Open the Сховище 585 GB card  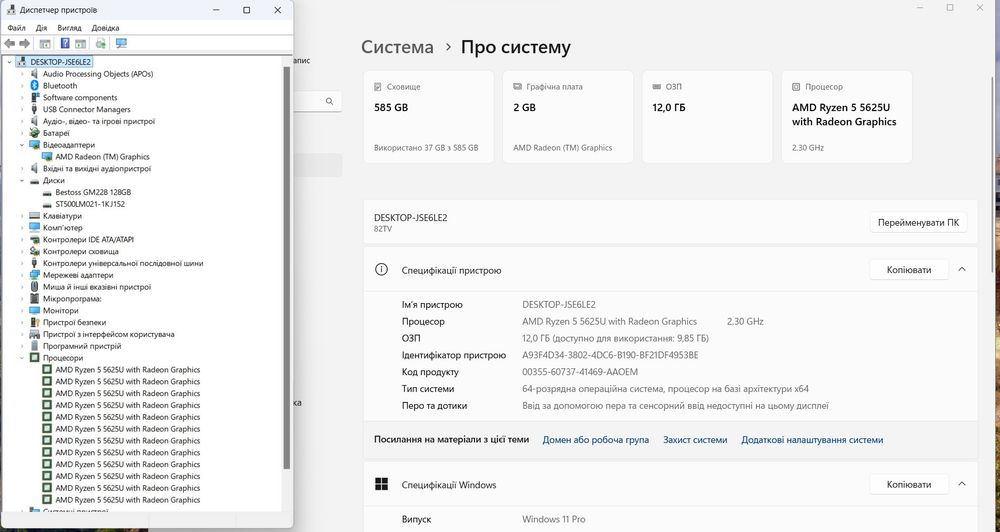429,117
